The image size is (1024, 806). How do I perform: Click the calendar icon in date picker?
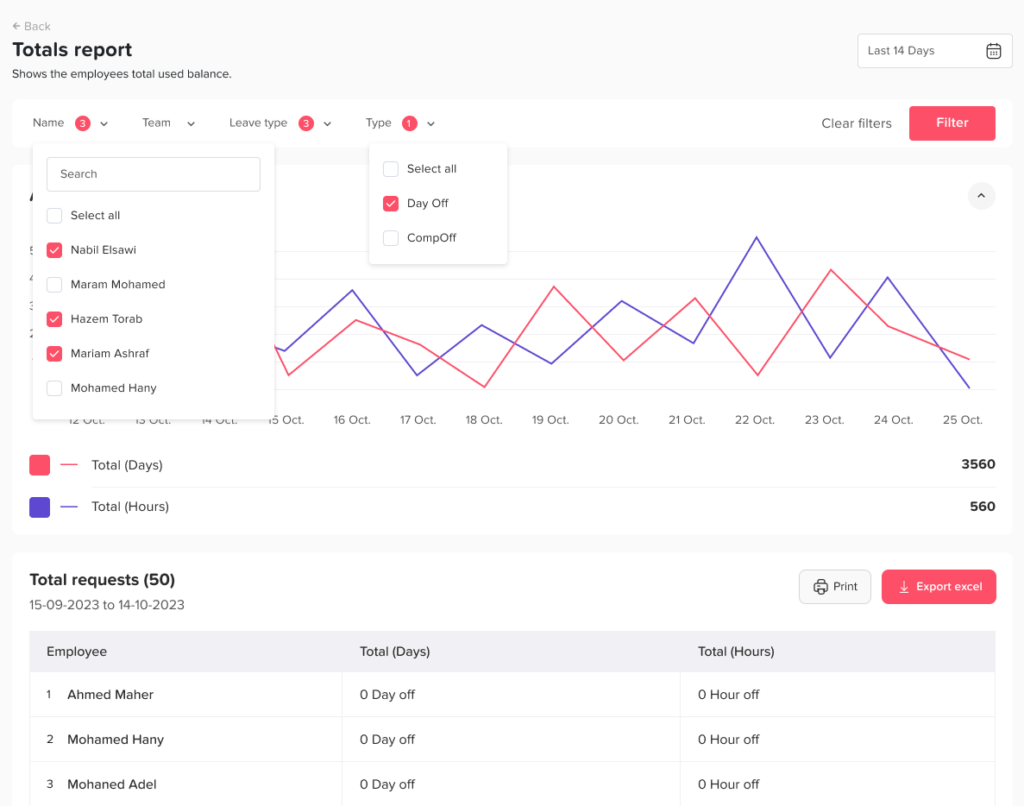point(993,51)
